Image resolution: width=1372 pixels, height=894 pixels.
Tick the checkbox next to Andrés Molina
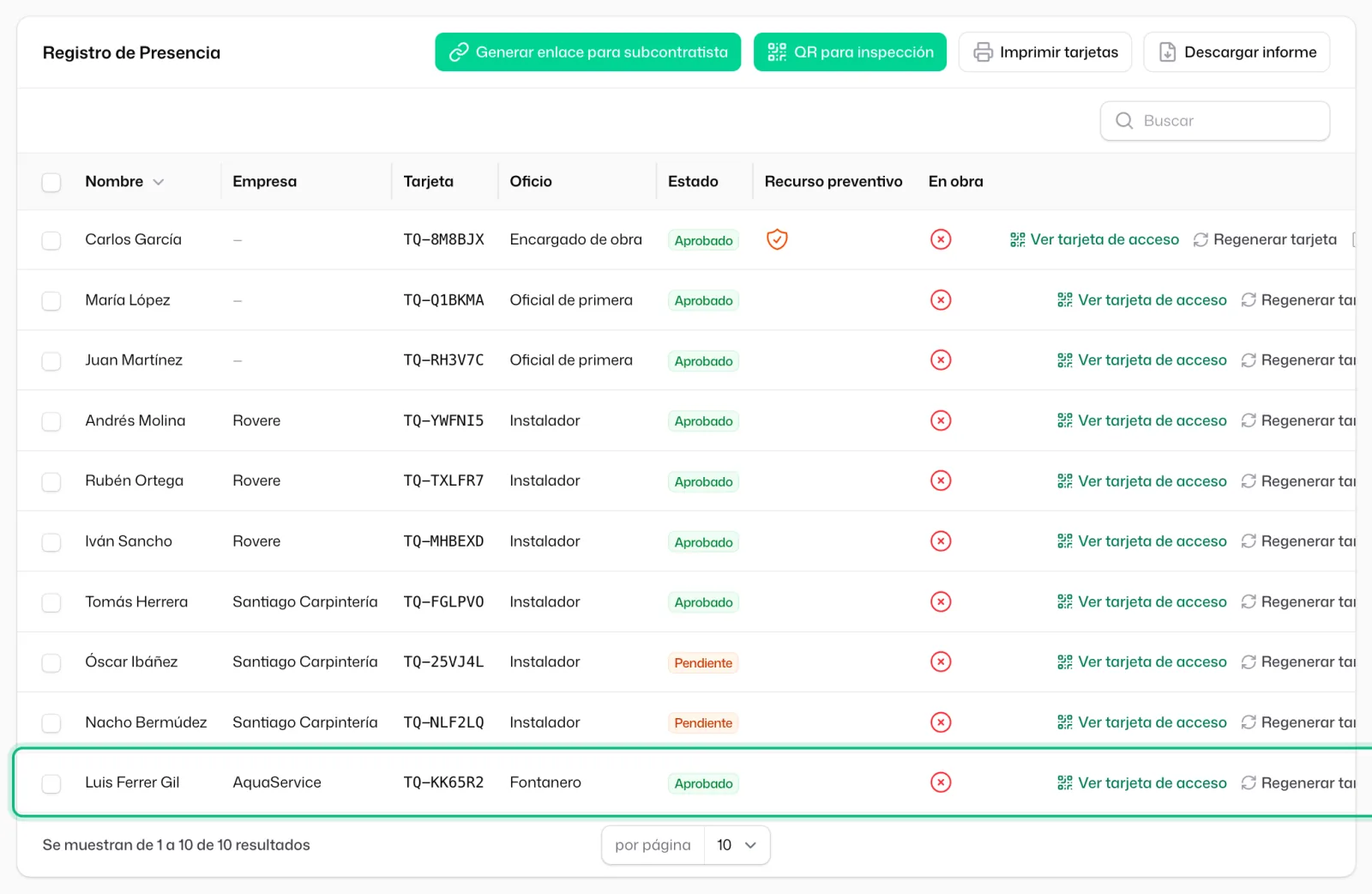coord(51,421)
